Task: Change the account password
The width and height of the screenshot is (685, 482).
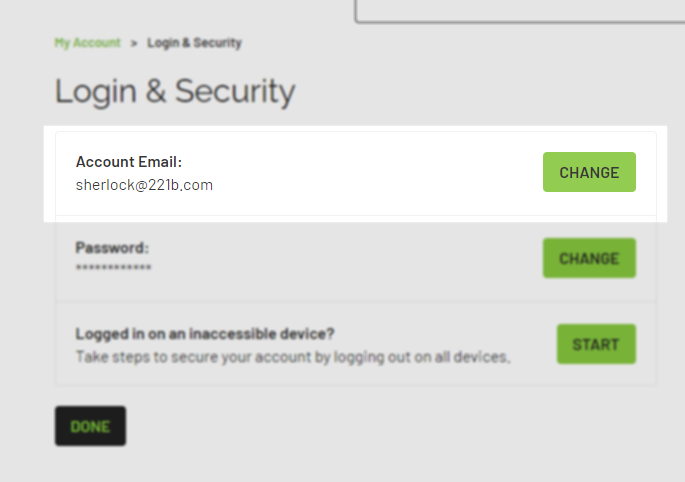Action: point(589,258)
